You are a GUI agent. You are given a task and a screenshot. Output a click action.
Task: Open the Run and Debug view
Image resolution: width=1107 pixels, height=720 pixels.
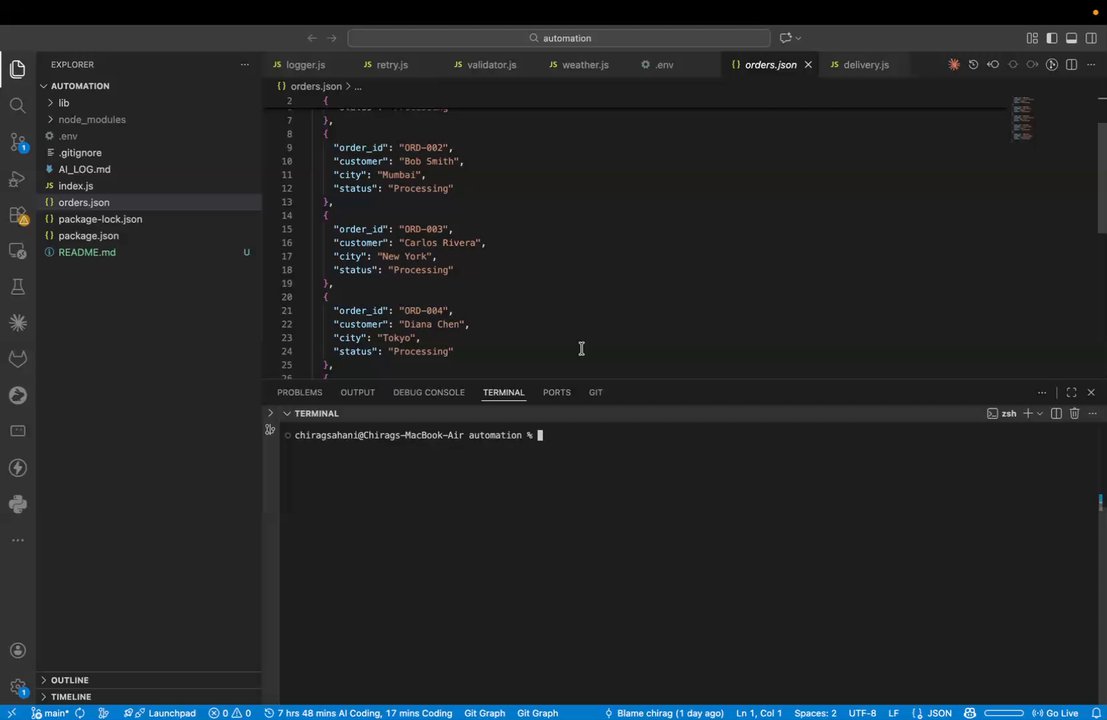coord(17,179)
